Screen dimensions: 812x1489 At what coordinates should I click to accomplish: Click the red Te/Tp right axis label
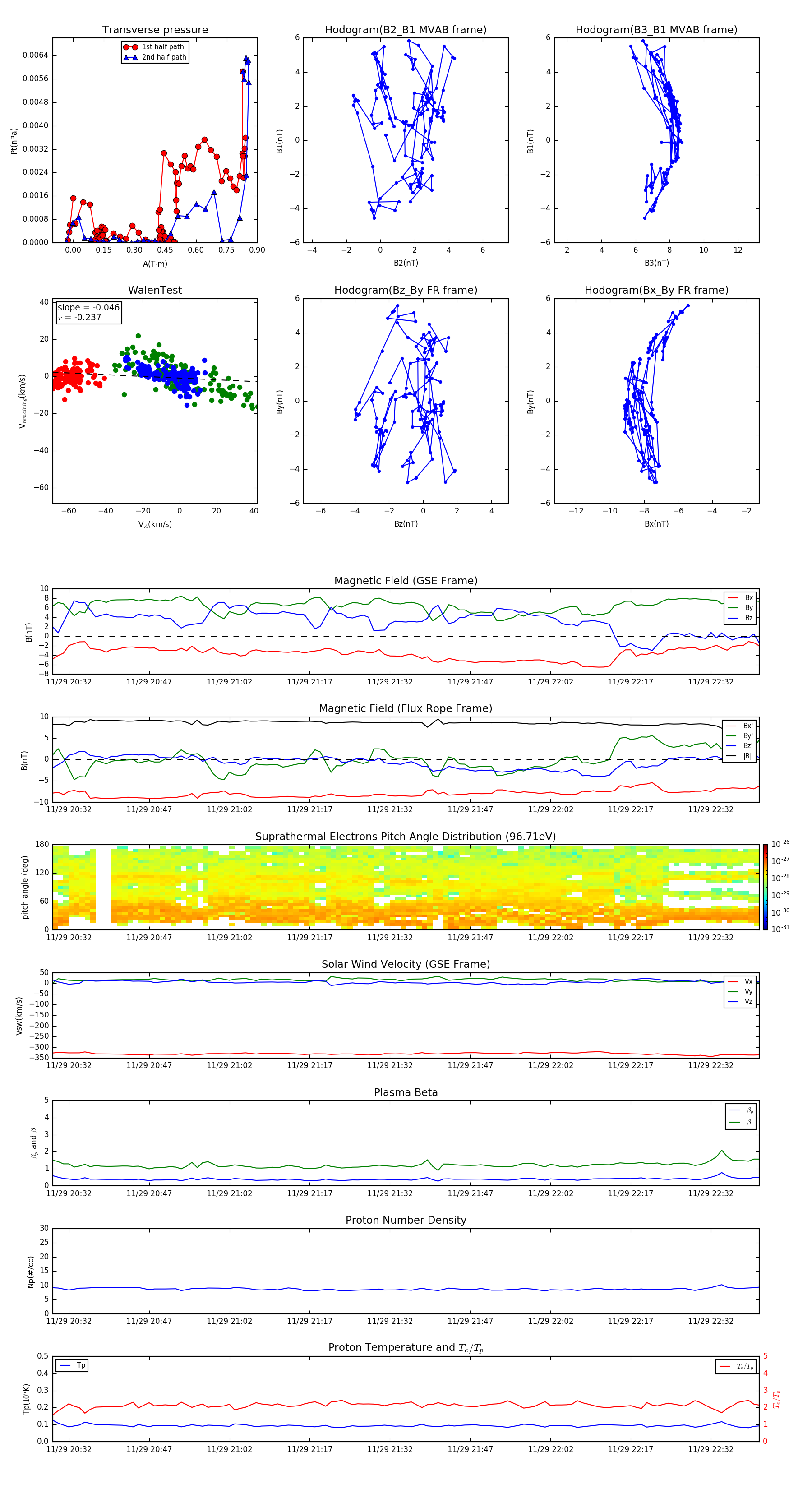[777, 1399]
